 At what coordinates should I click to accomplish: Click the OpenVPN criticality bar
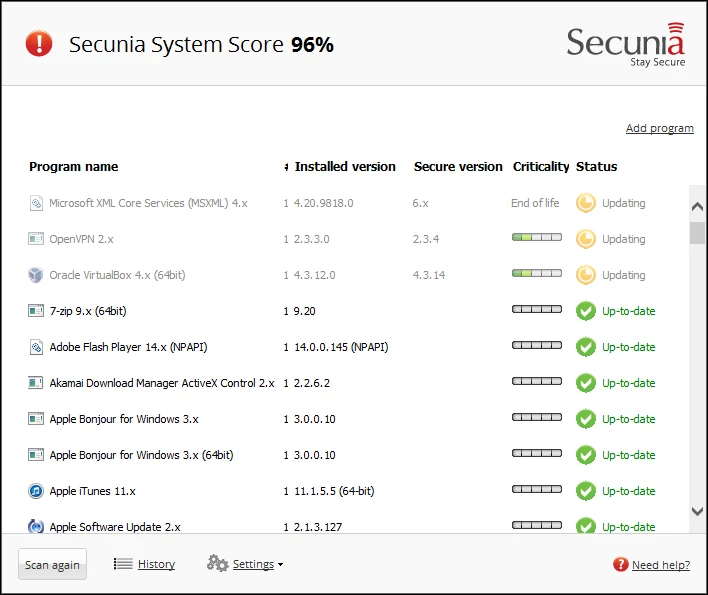point(537,237)
